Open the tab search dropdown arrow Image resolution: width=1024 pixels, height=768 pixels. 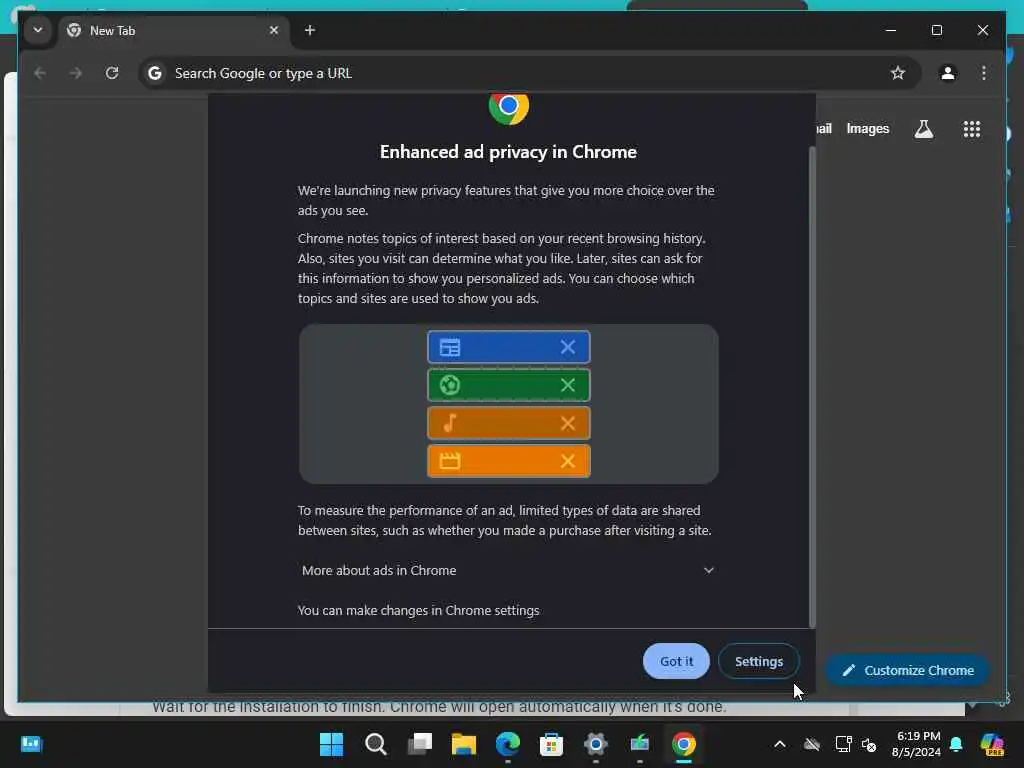point(38,30)
